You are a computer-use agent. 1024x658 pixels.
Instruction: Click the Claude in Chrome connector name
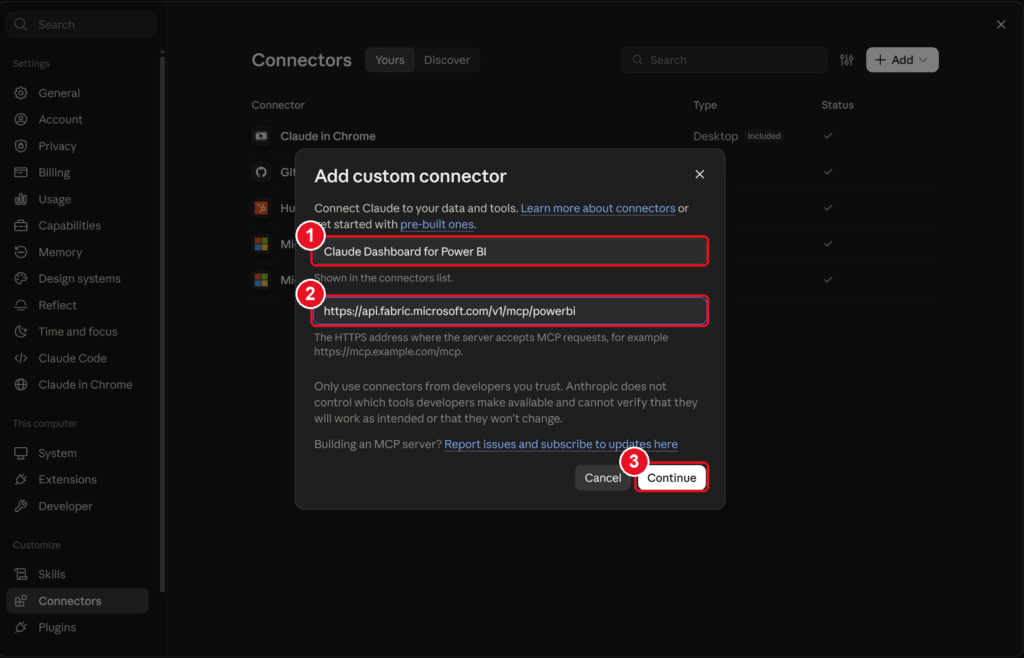(x=328, y=136)
